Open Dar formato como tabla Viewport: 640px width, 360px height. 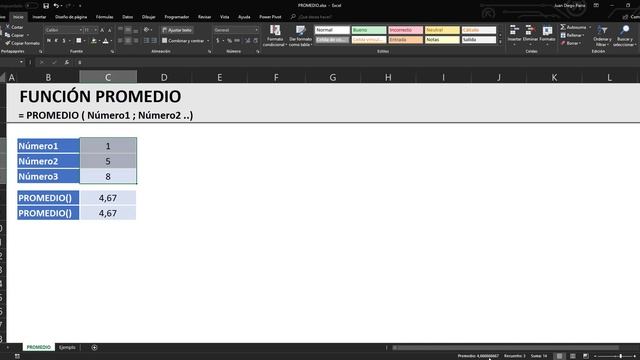(300, 36)
